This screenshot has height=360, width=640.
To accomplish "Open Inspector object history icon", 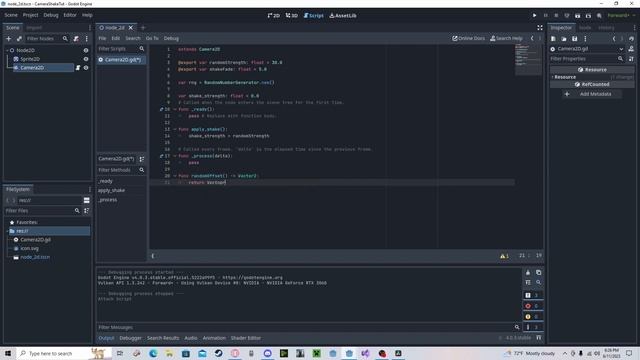I will coord(631,38).
